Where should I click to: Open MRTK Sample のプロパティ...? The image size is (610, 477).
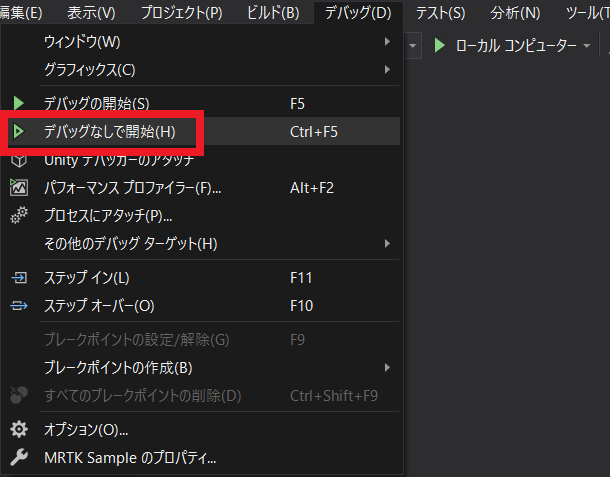[x=202, y=458]
